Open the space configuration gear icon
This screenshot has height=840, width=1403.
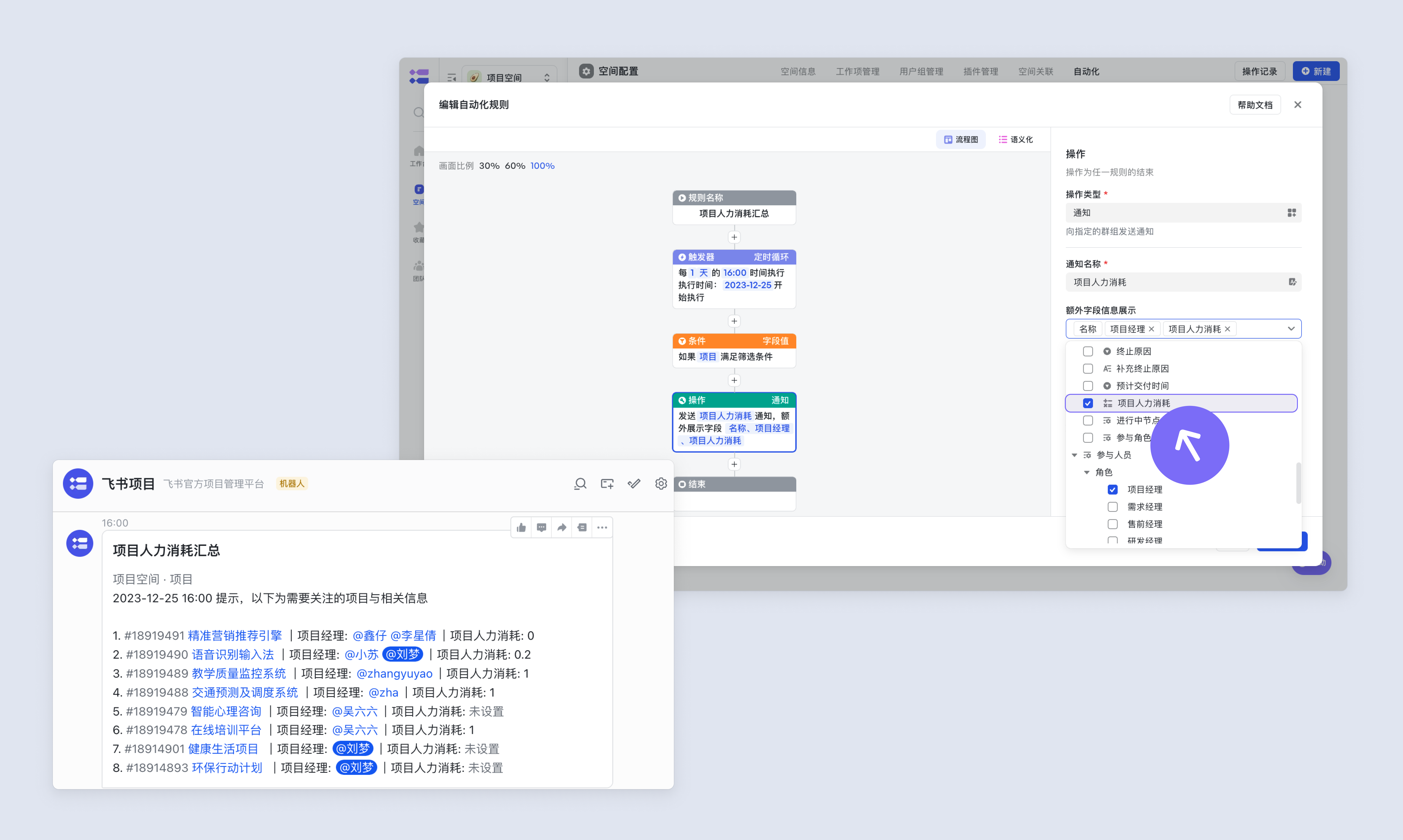point(586,71)
